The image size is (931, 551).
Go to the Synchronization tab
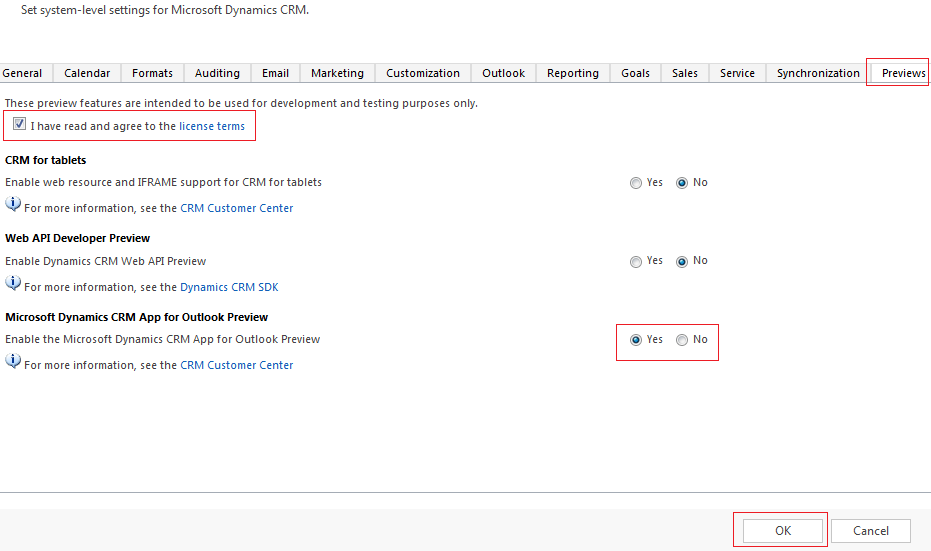pyautogui.click(x=818, y=73)
